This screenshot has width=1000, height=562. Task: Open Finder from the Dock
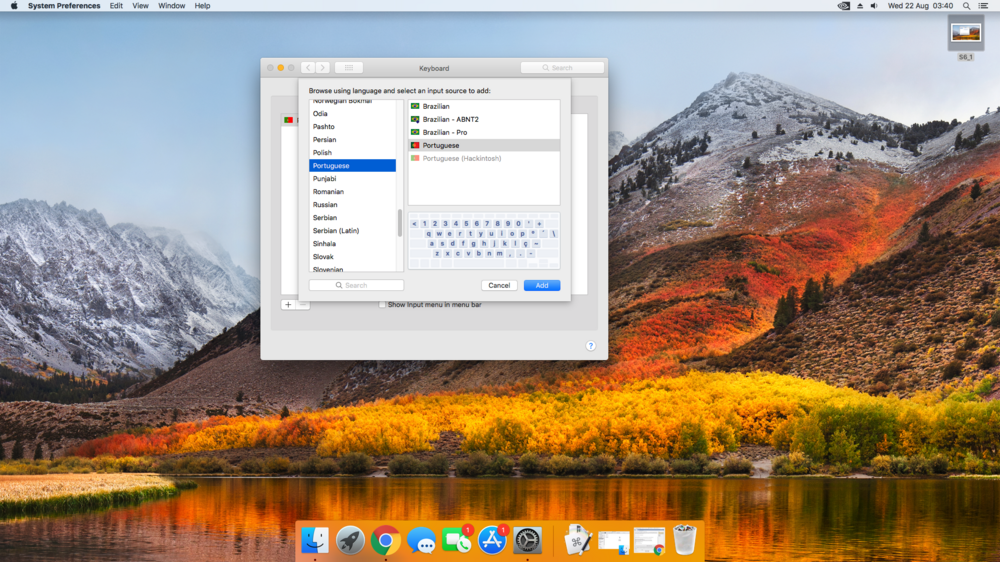[315, 541]
